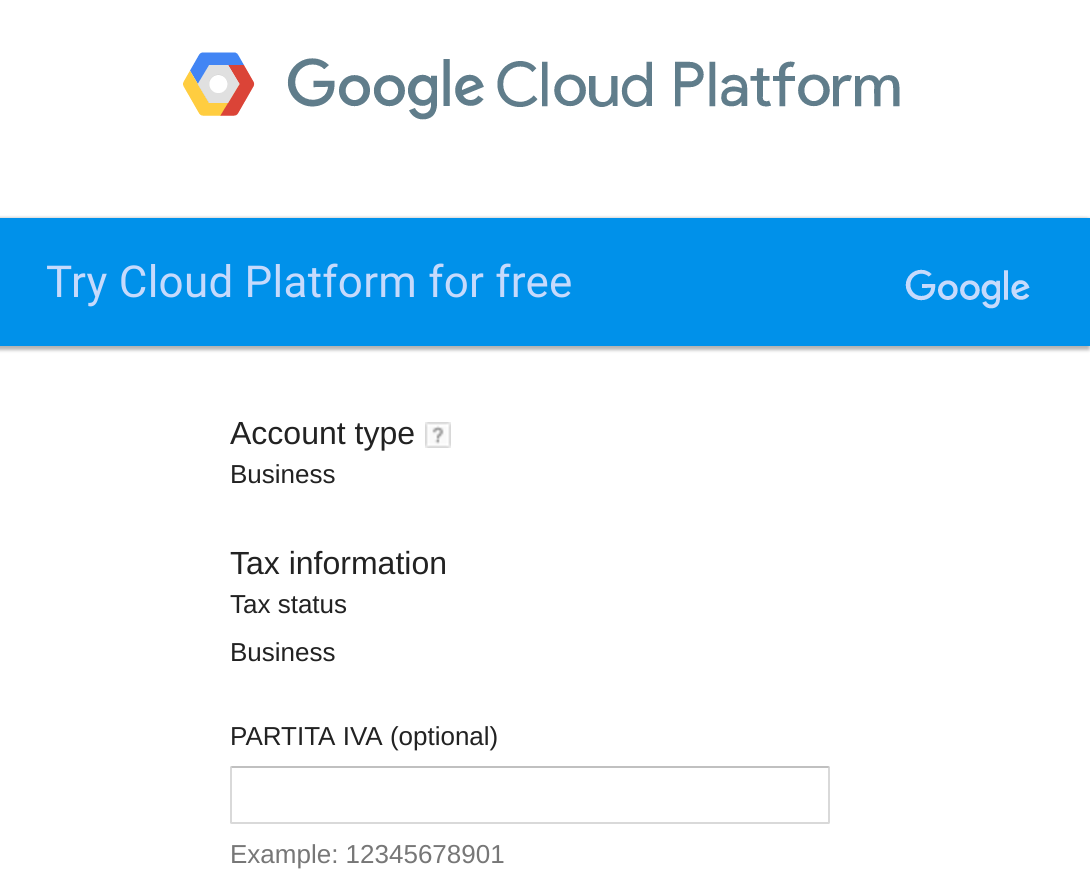Select the question mark icon beside Account type
Screen dimensions: 1090x896
point(438,434)
